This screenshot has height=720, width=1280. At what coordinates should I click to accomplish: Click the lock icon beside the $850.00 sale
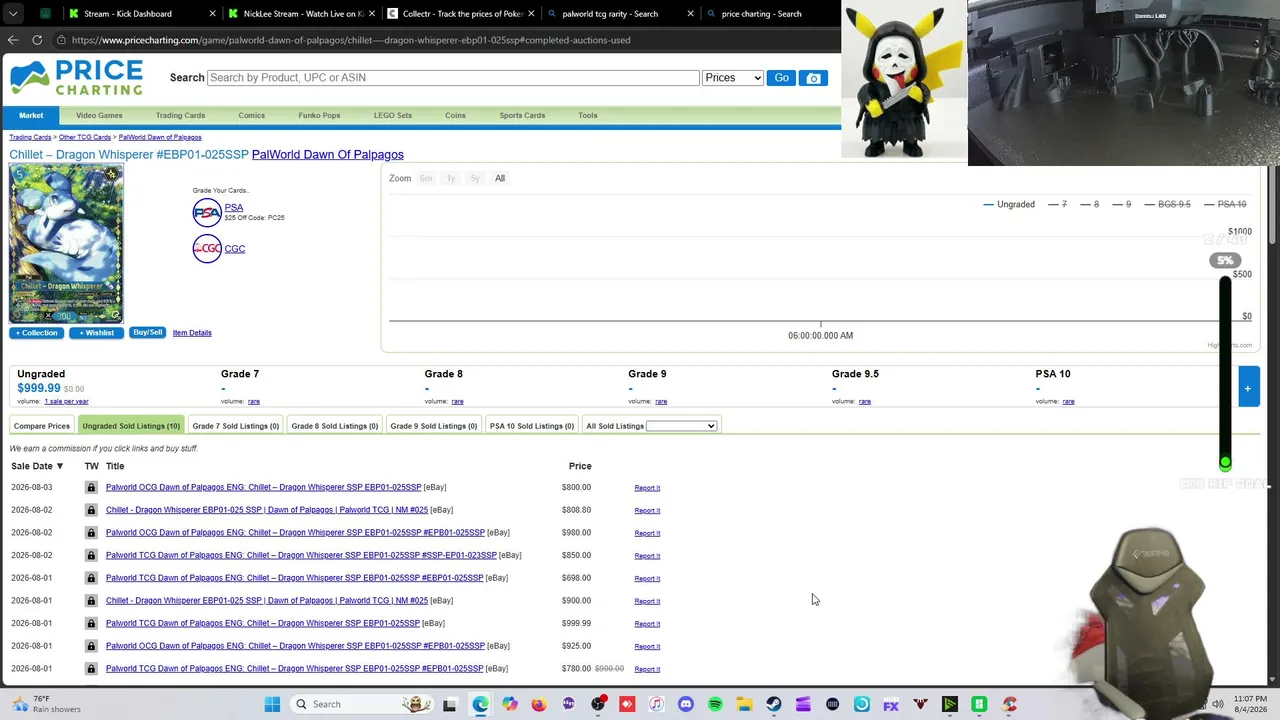tap(91, 555)
